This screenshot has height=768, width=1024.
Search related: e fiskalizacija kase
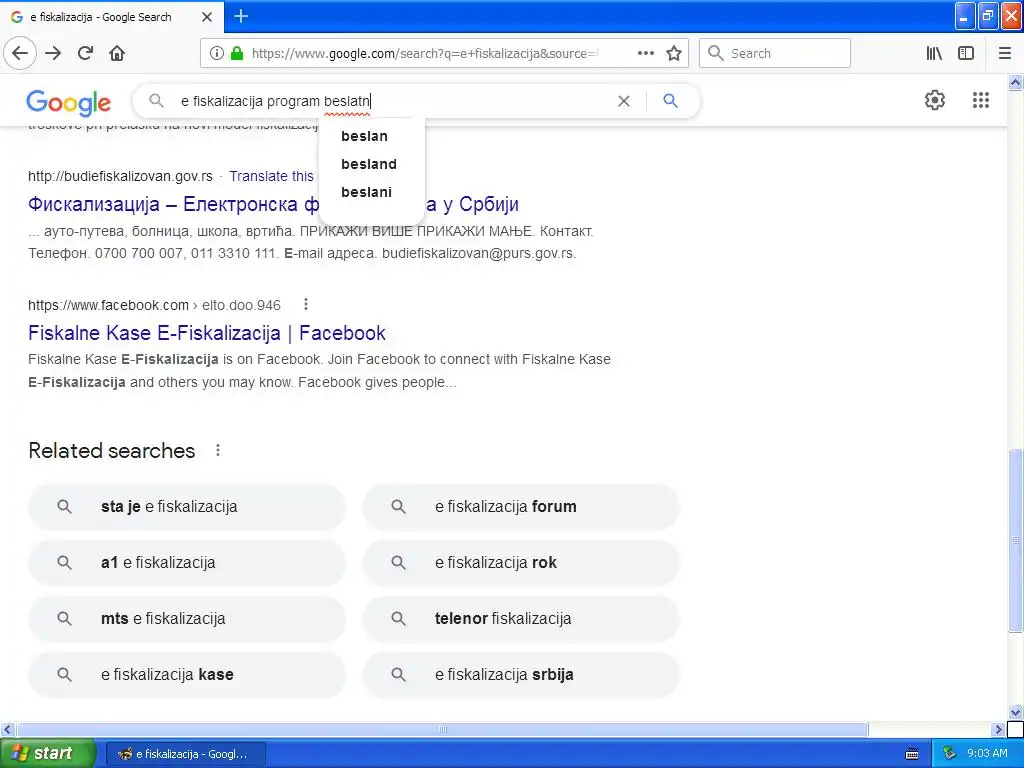[x=186, y=675]
